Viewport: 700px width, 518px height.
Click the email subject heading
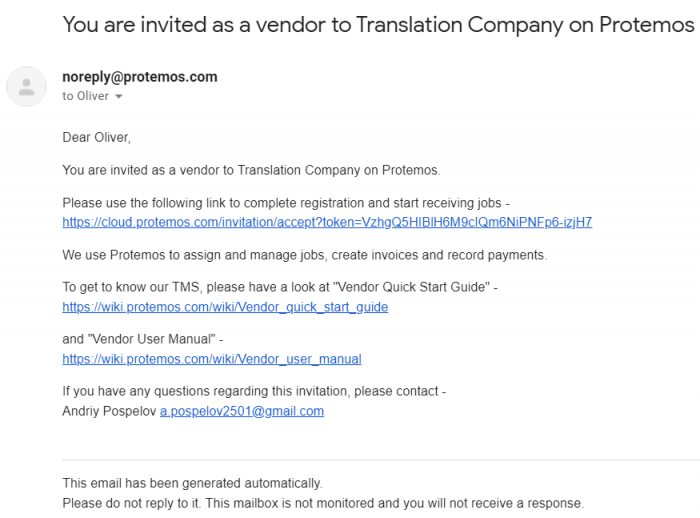378,24
